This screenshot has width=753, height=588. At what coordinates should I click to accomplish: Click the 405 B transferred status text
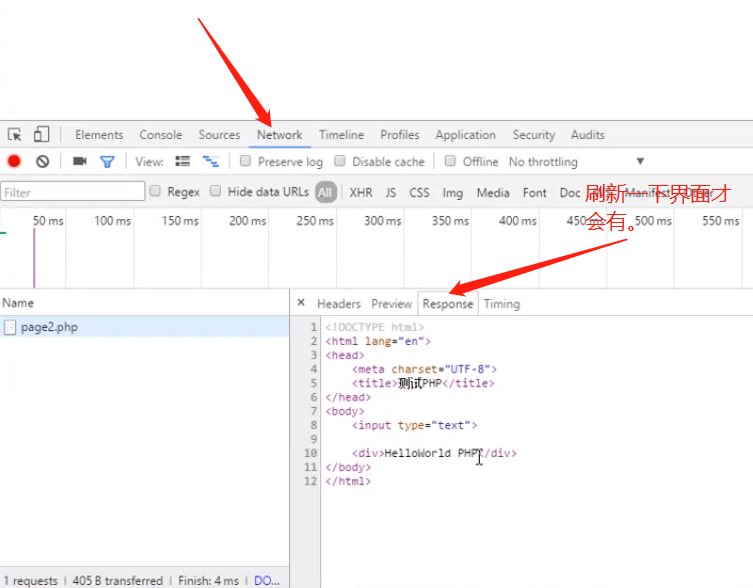(118, 580)
